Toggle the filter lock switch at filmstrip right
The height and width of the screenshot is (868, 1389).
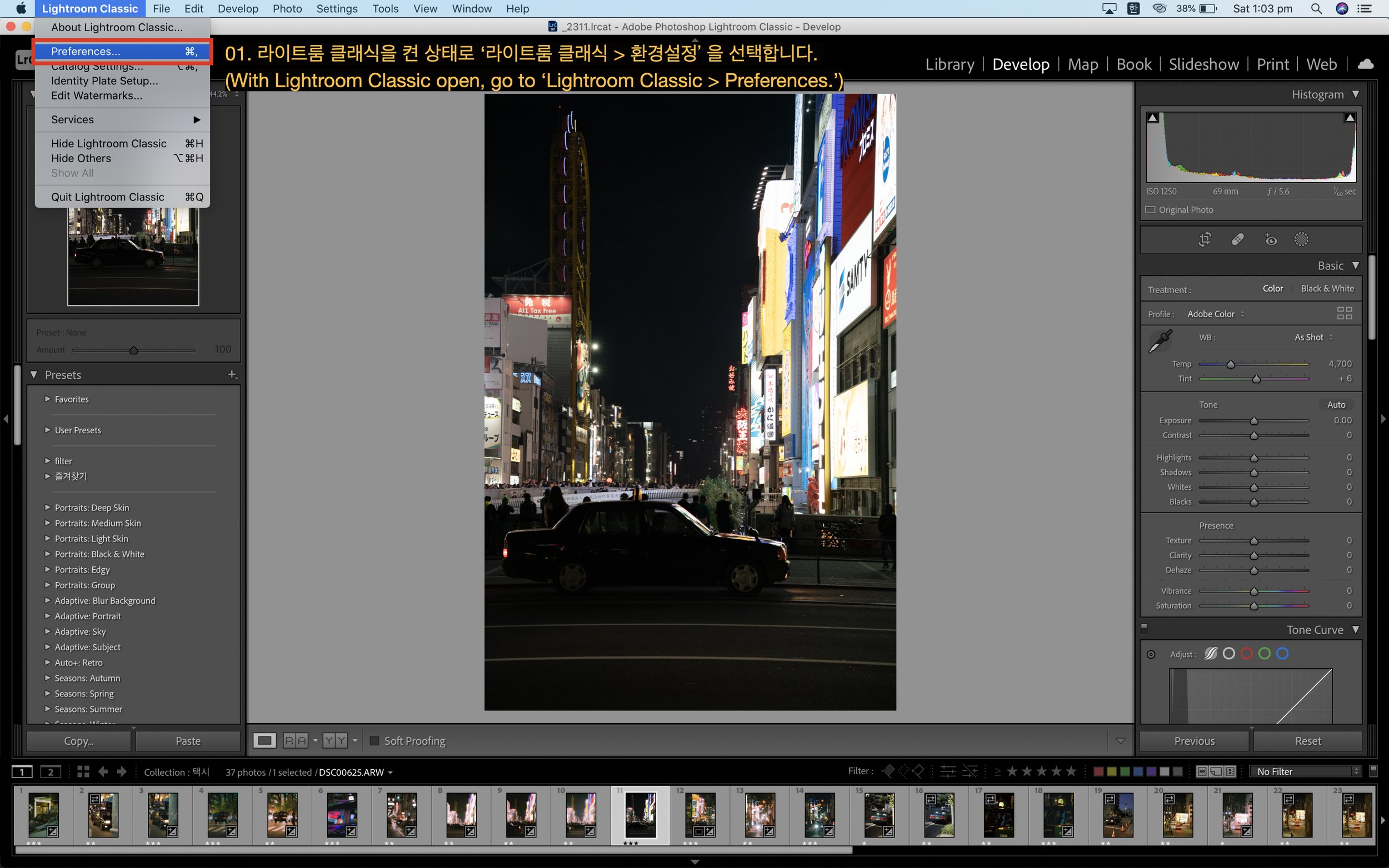(1373, 770)
